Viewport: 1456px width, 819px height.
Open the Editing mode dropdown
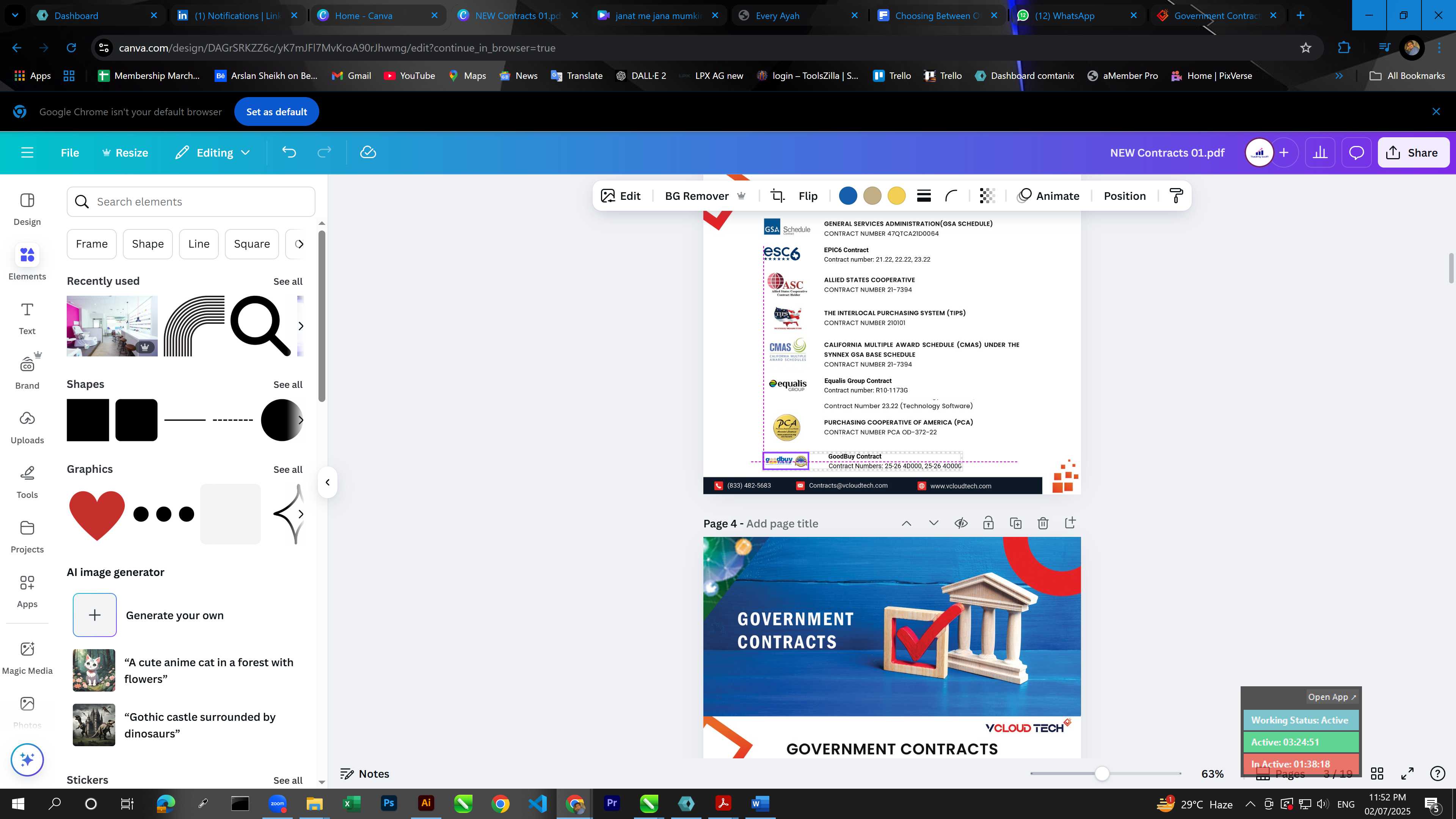click(x=212, y=152)
